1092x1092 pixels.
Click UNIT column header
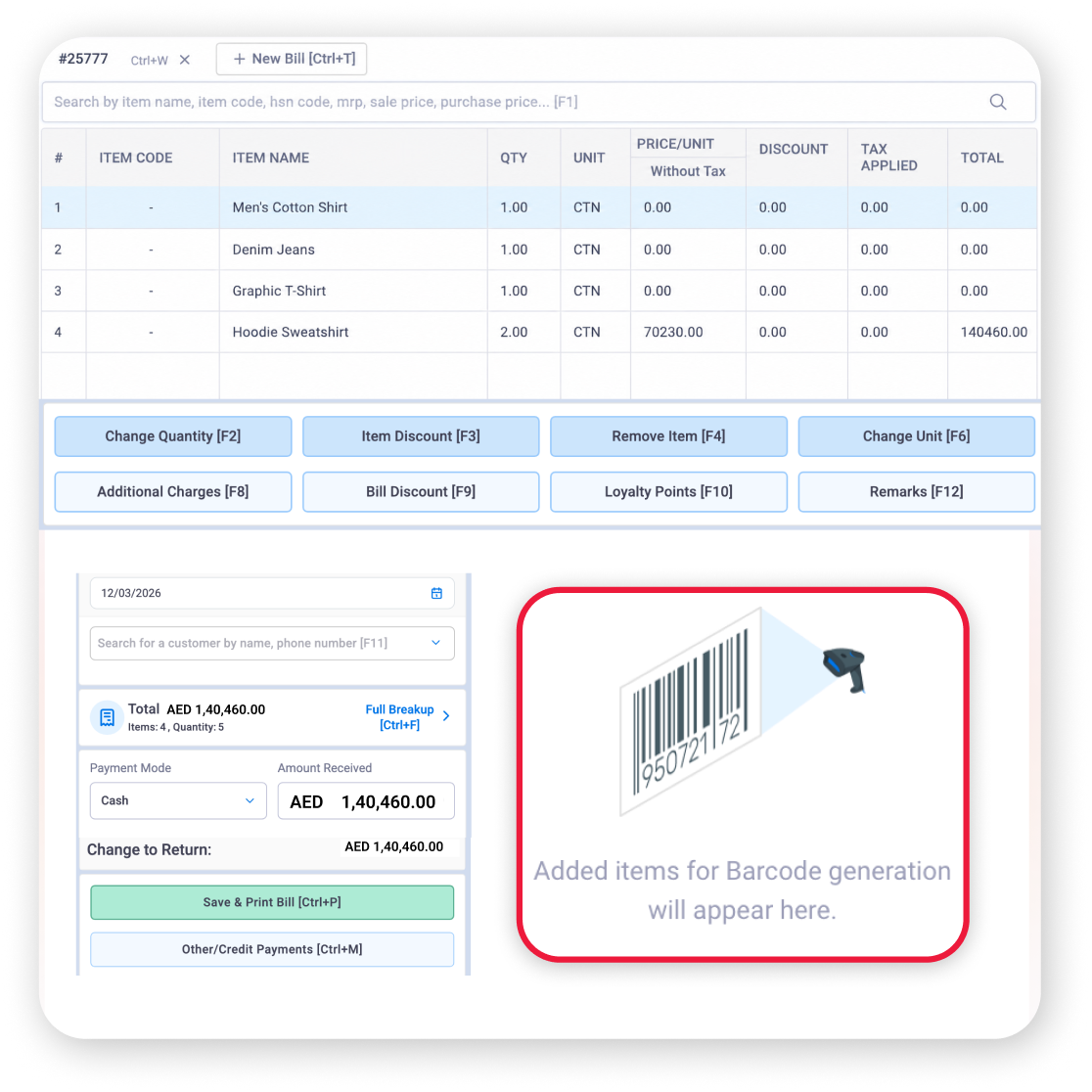click(x=589, y=159)
